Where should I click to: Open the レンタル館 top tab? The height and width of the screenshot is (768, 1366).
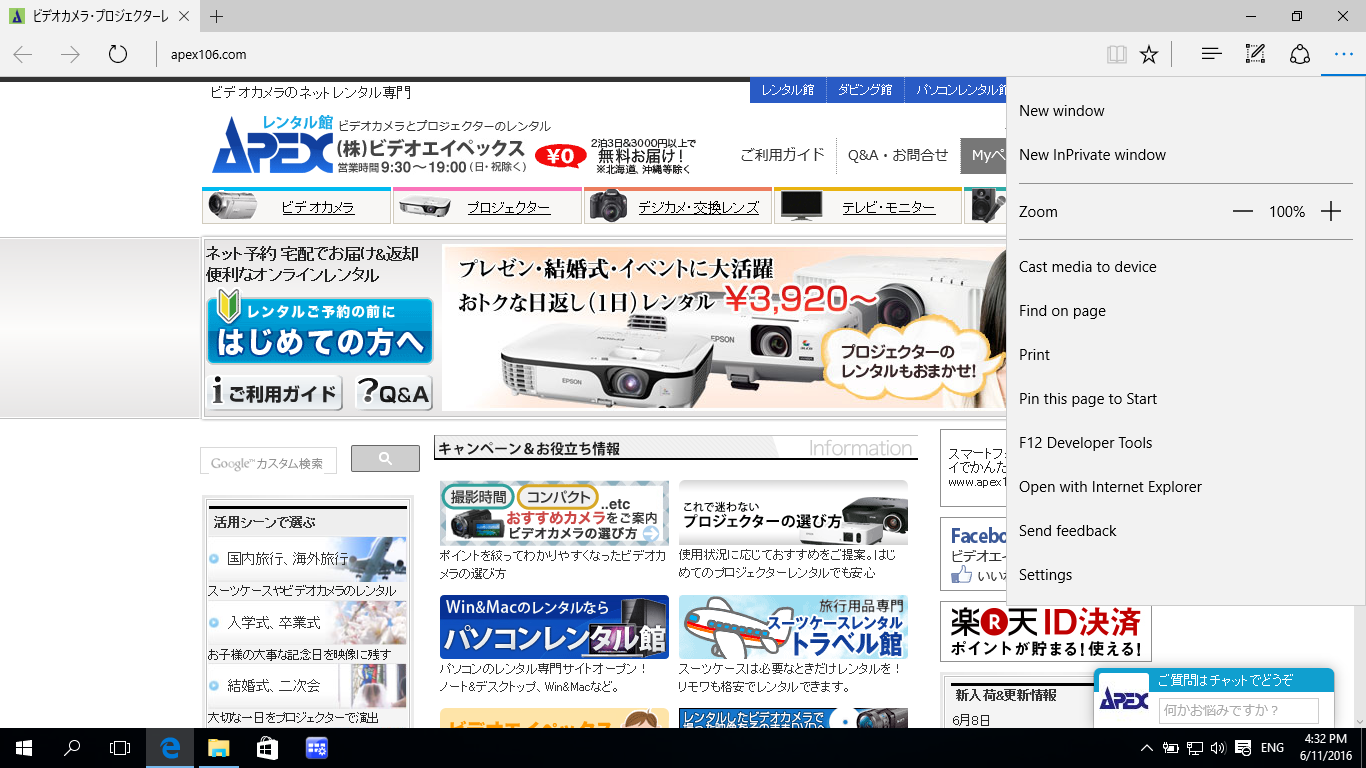pos(787,90)
